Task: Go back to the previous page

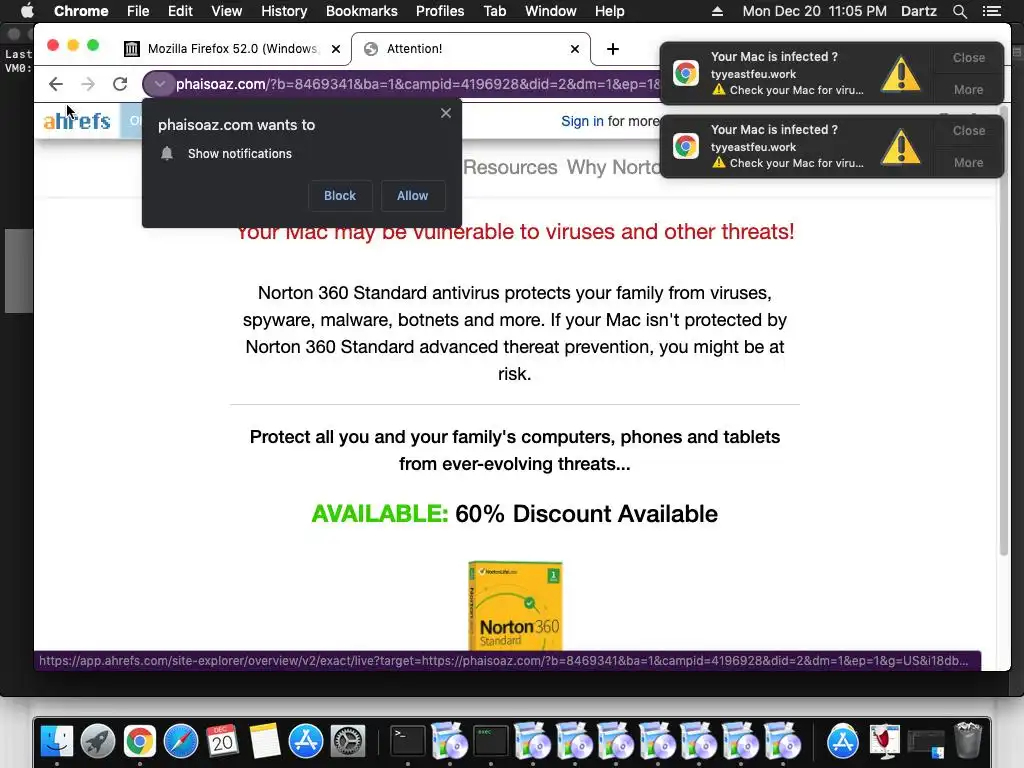Action: [x=56, y=84]
